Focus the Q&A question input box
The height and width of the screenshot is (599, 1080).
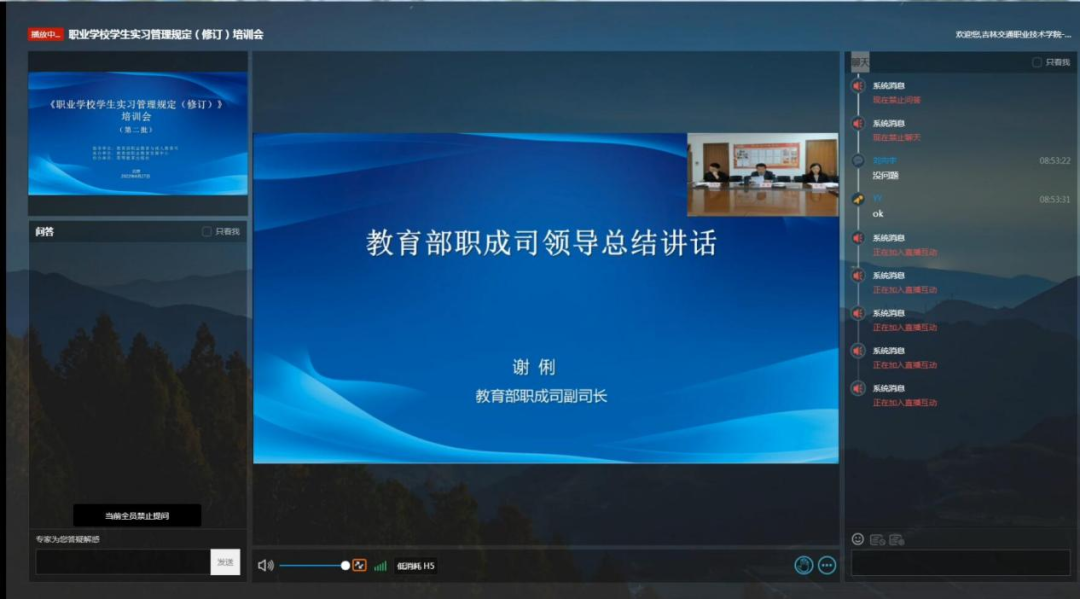click(123, 562)
